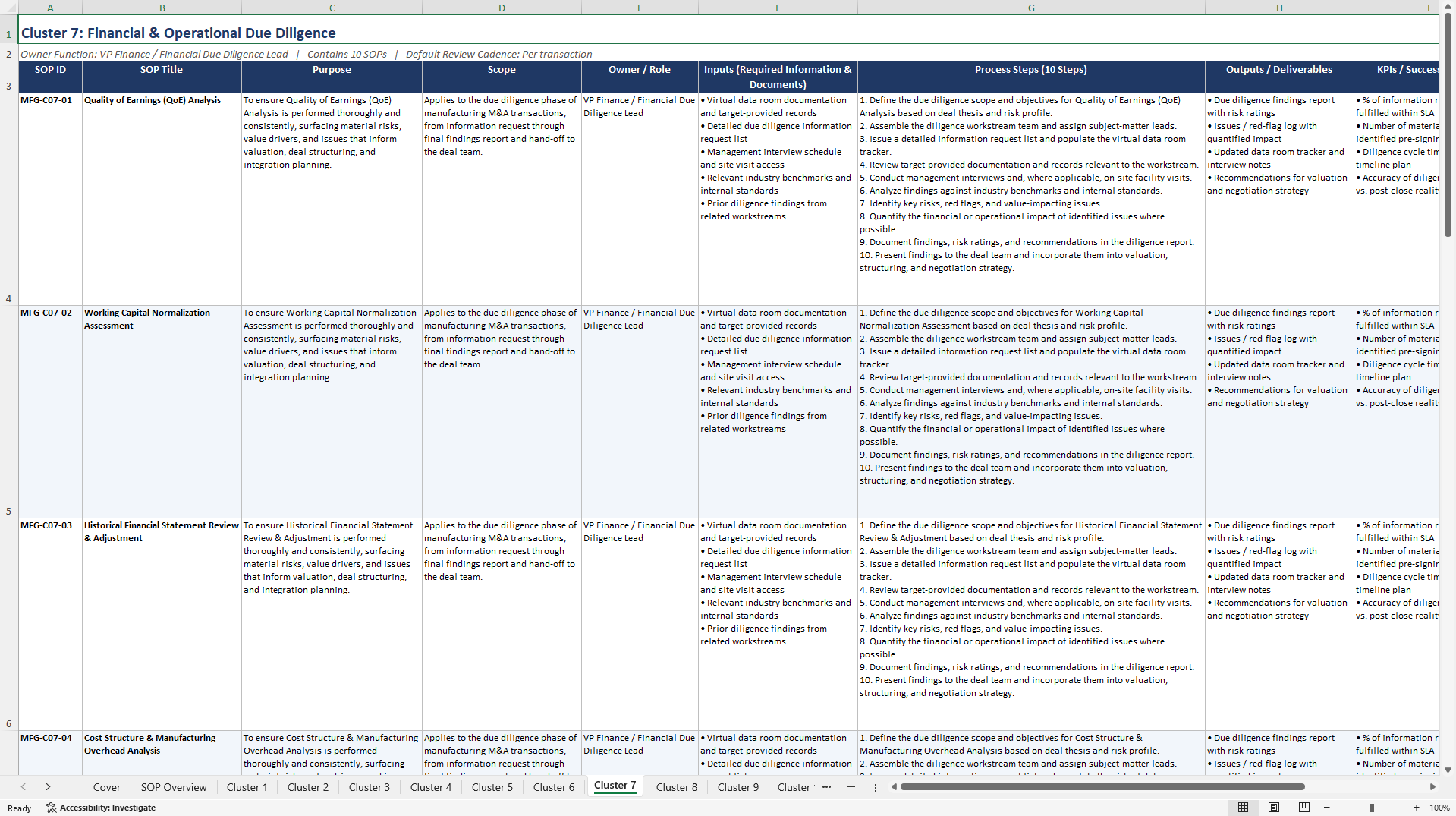The height and width of the screenshot is (816, 1456).
Task: Click the horizontal scrollbar right arrow
Action: 1432,787
